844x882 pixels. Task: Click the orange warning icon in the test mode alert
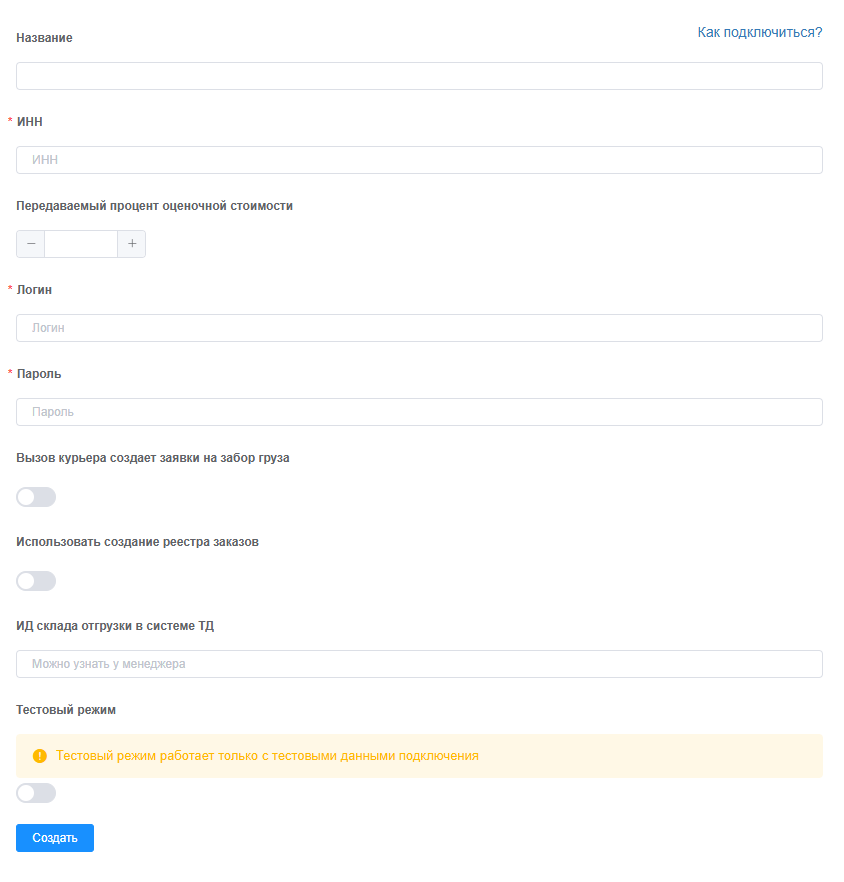[40, 756]
